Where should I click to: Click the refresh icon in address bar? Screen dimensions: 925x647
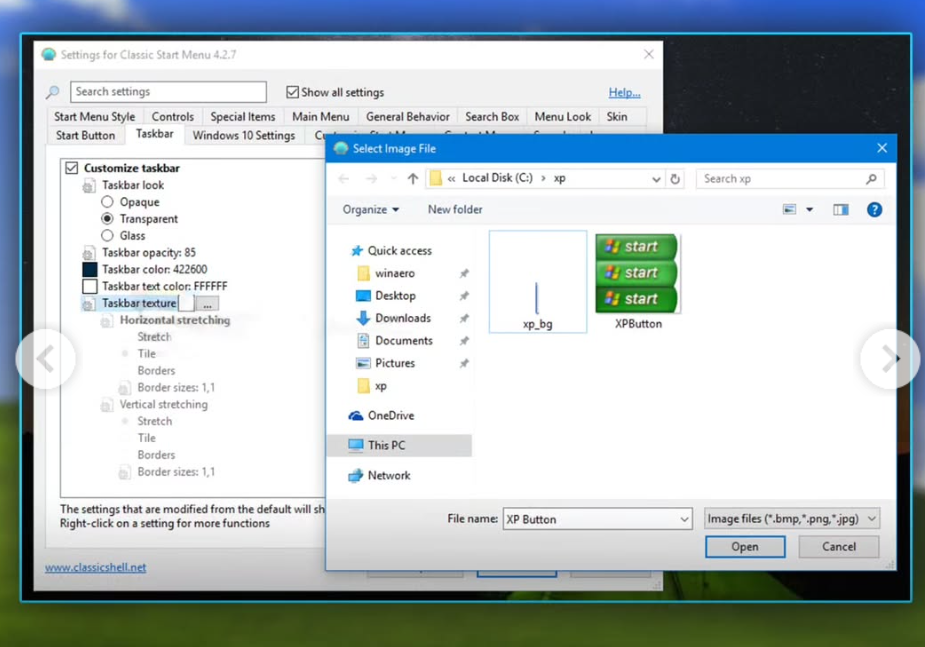(675, 179)
